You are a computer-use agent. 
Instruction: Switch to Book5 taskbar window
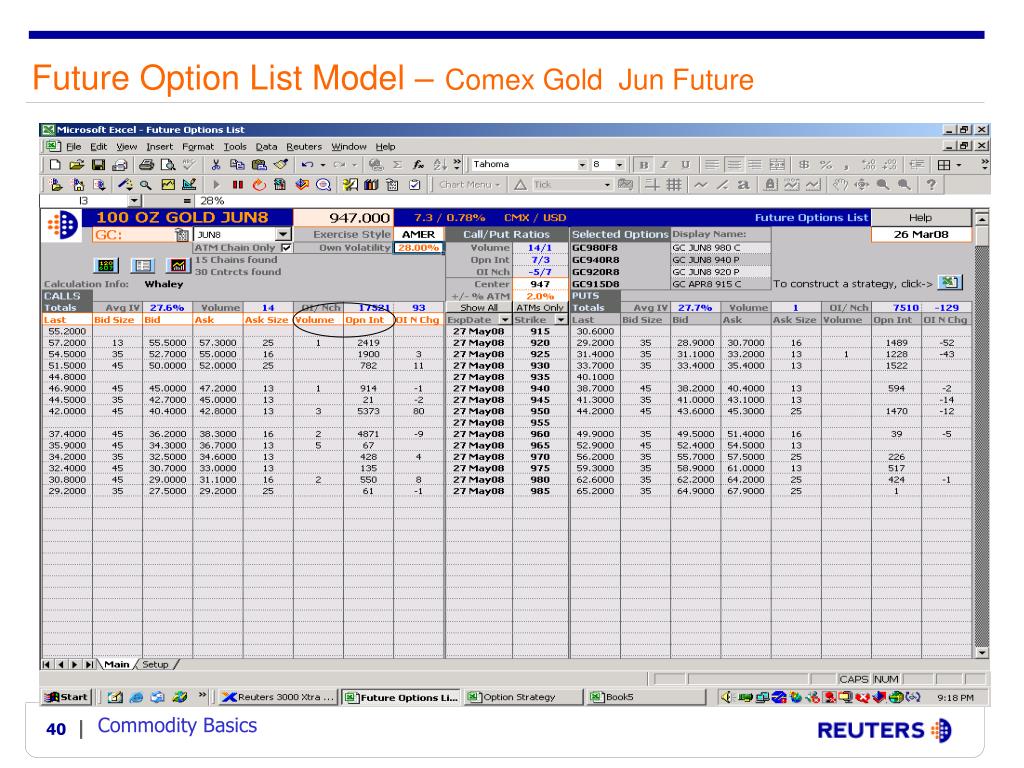point(645,697)
